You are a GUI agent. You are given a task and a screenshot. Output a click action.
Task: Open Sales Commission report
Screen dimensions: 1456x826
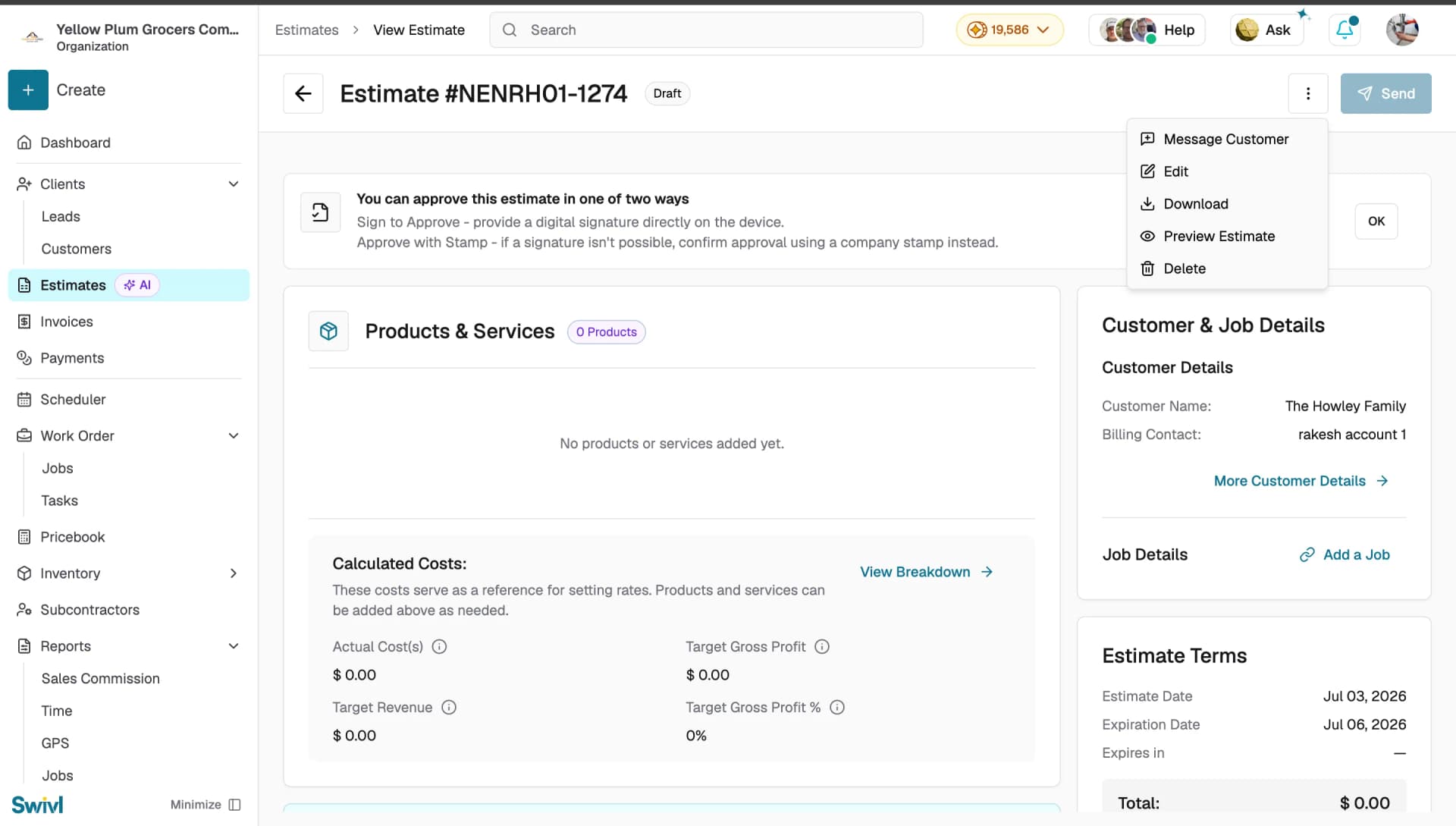point(100,678)
